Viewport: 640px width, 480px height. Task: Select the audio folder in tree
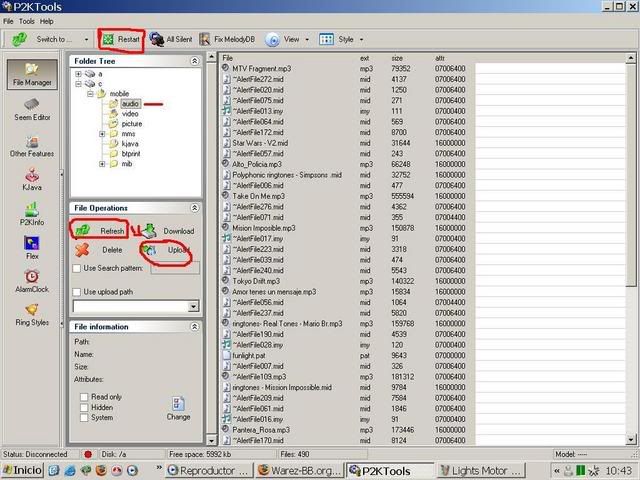(x=130, y=104)
